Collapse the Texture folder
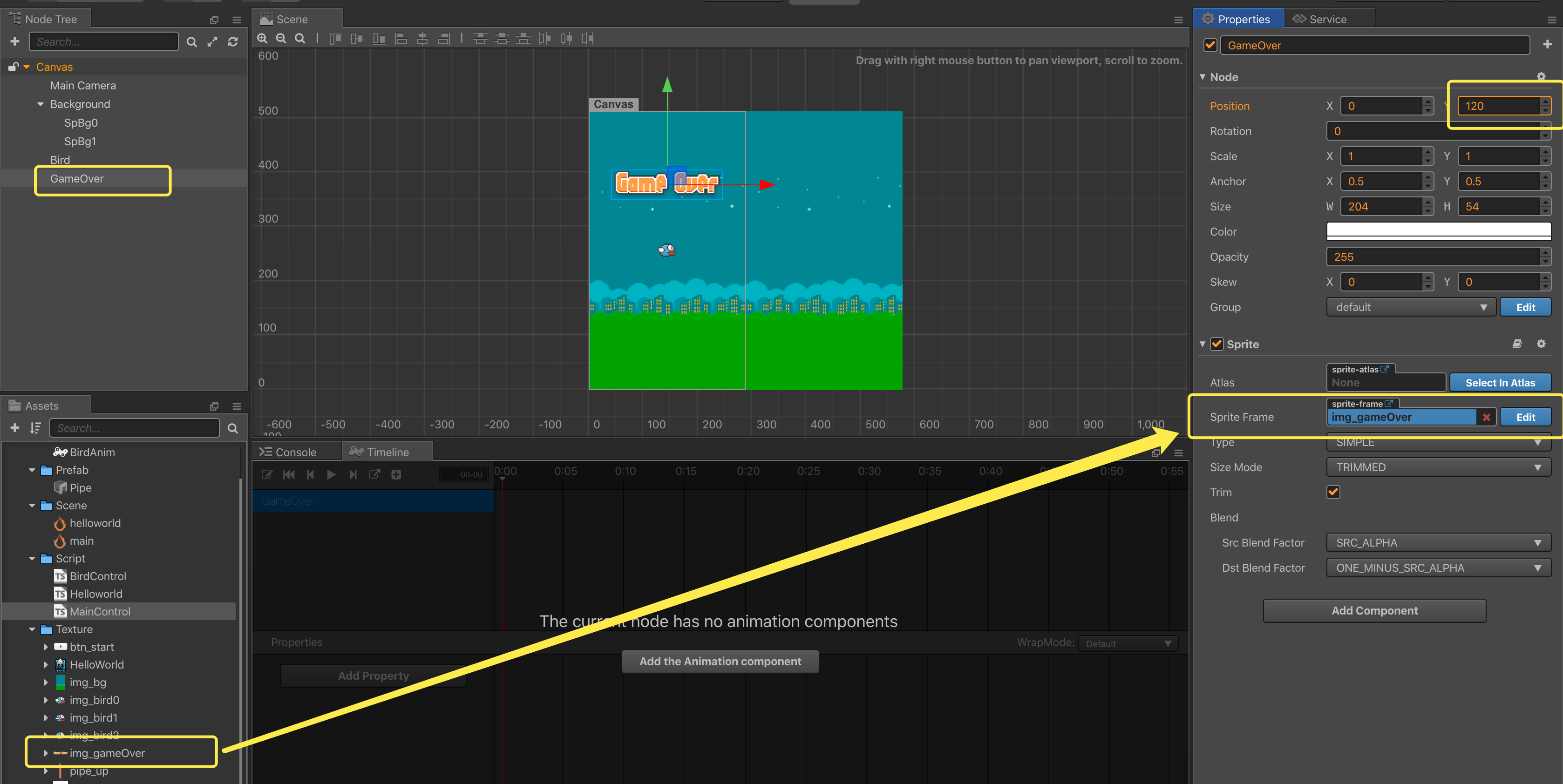The height and width of the screenshot is (784, 1563). pyautogui.click(x=32, y=629)
